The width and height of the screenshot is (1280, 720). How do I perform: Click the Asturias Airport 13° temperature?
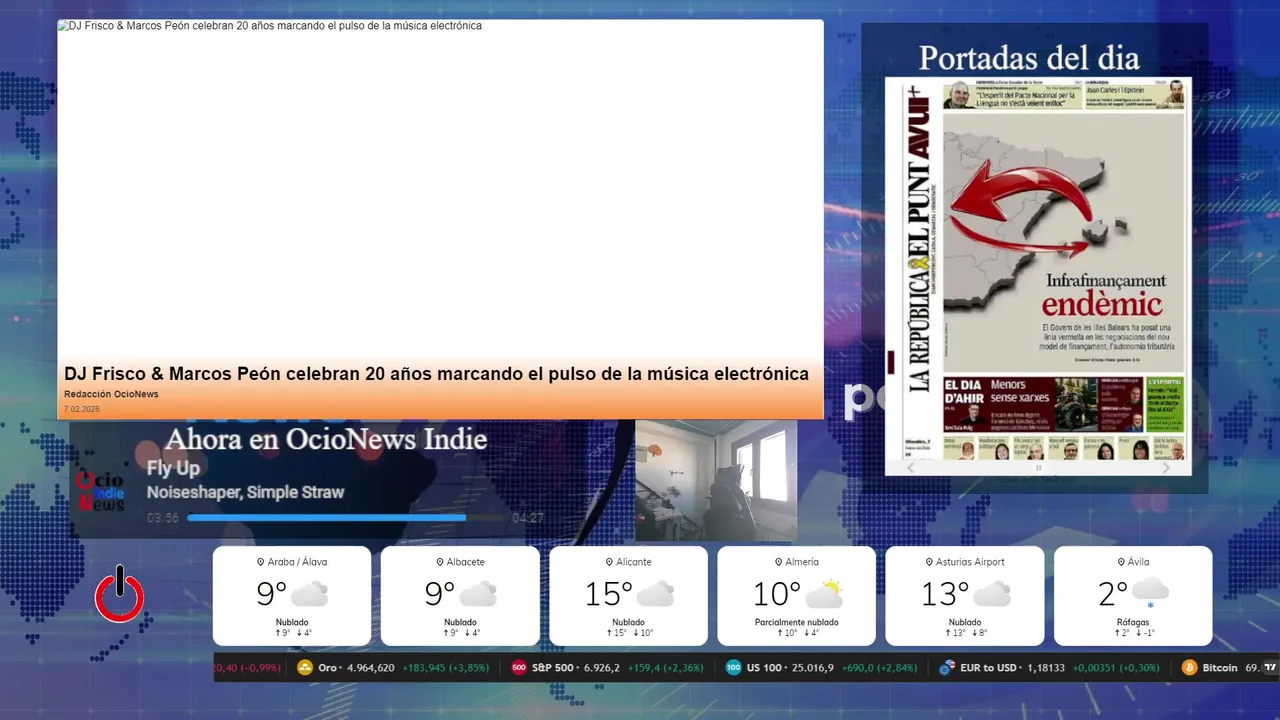click(945, 594)
